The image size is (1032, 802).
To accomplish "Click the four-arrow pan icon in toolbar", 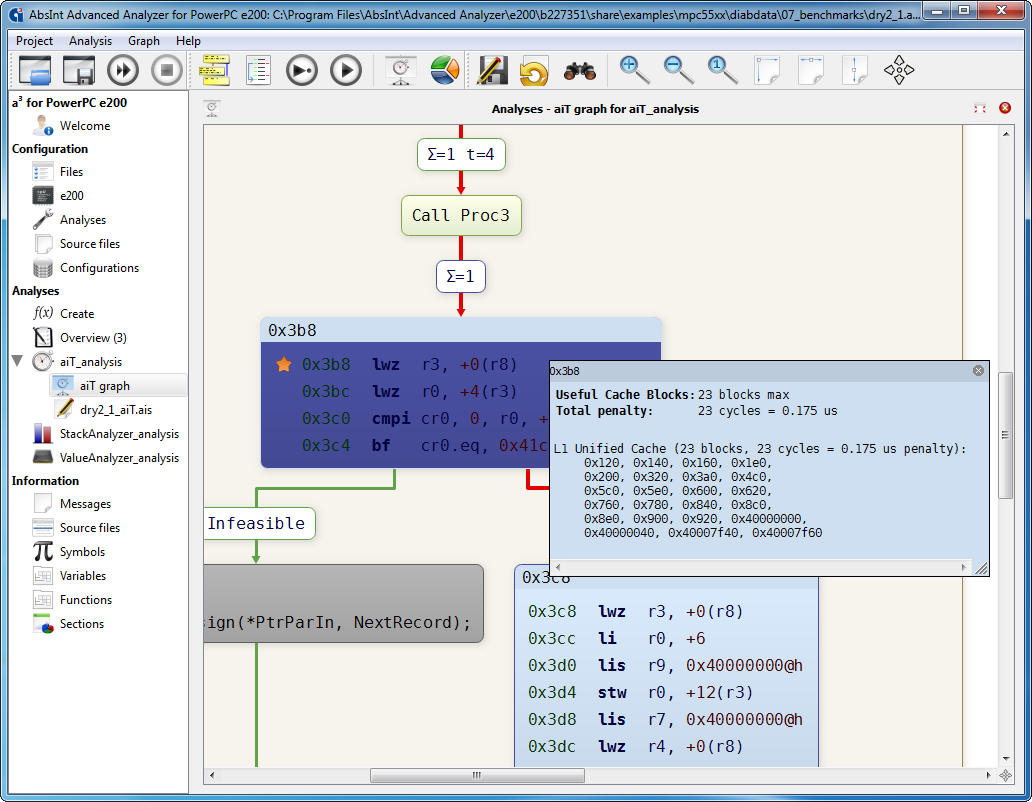I will (899, 70).
